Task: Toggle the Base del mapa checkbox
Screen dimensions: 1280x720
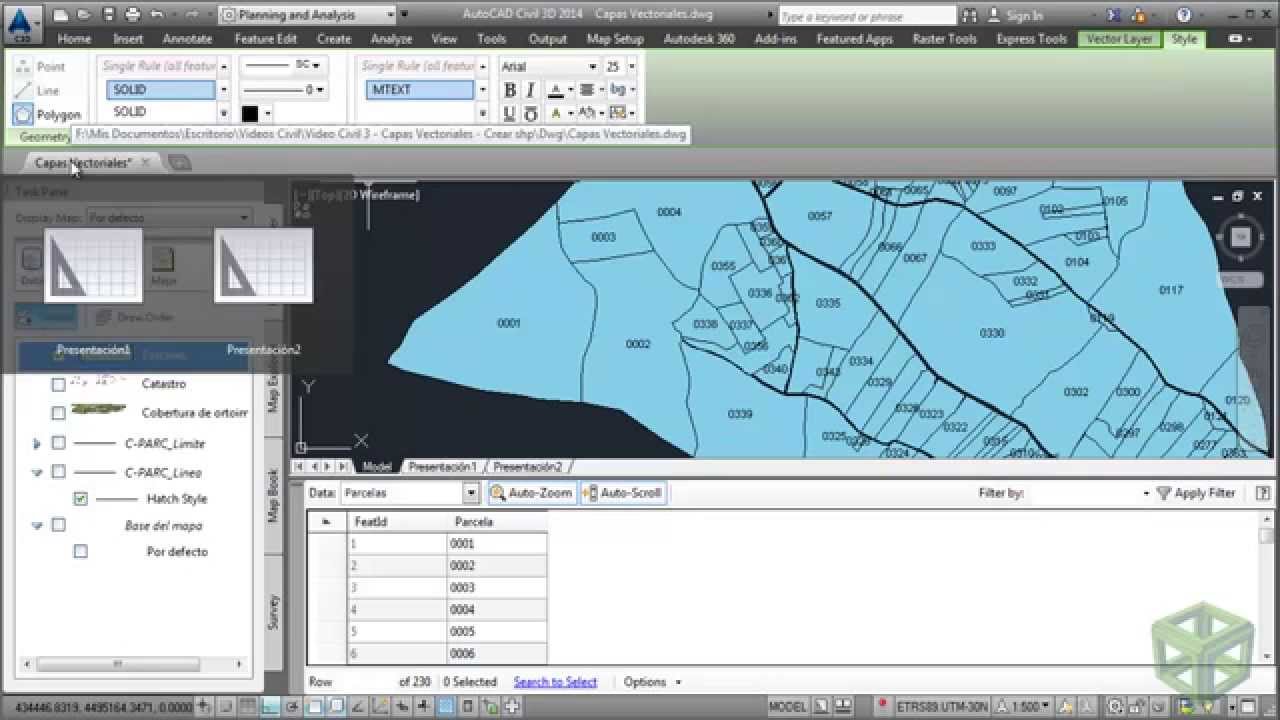Action: (58, 525)
